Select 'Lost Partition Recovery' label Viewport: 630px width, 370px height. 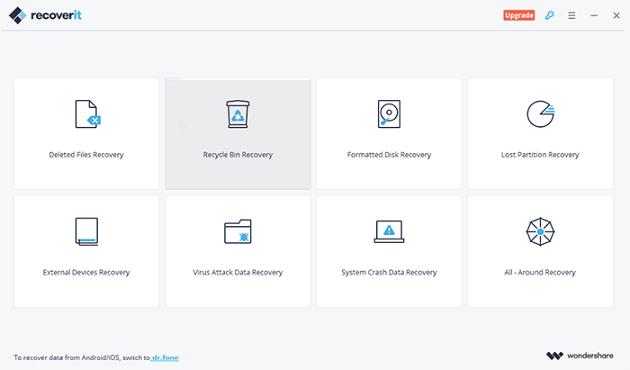[x=540, y=155]
